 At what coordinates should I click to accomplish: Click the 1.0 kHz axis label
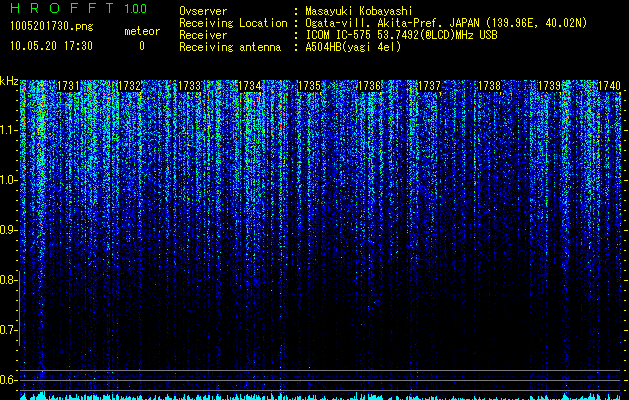(7, 181)
